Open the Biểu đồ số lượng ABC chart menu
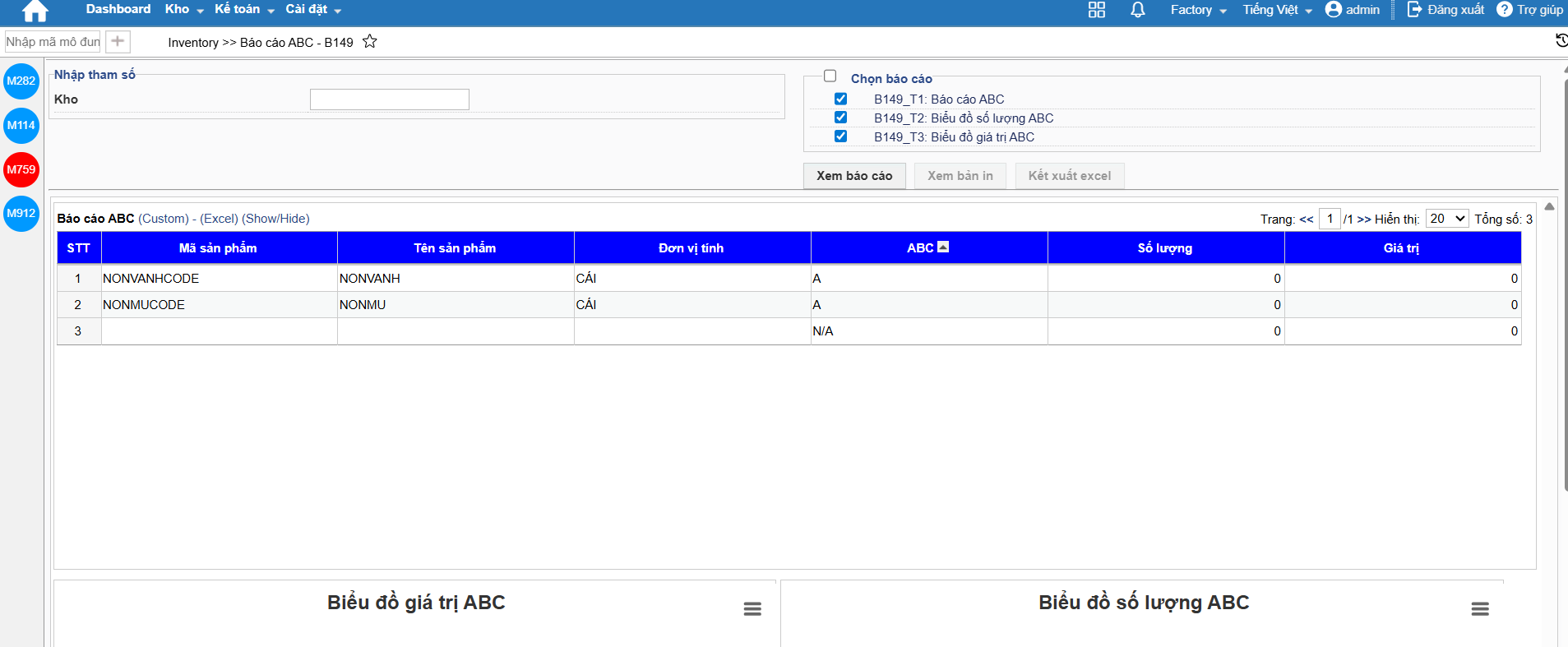 pyautogui.click(x=1480, y=609)
